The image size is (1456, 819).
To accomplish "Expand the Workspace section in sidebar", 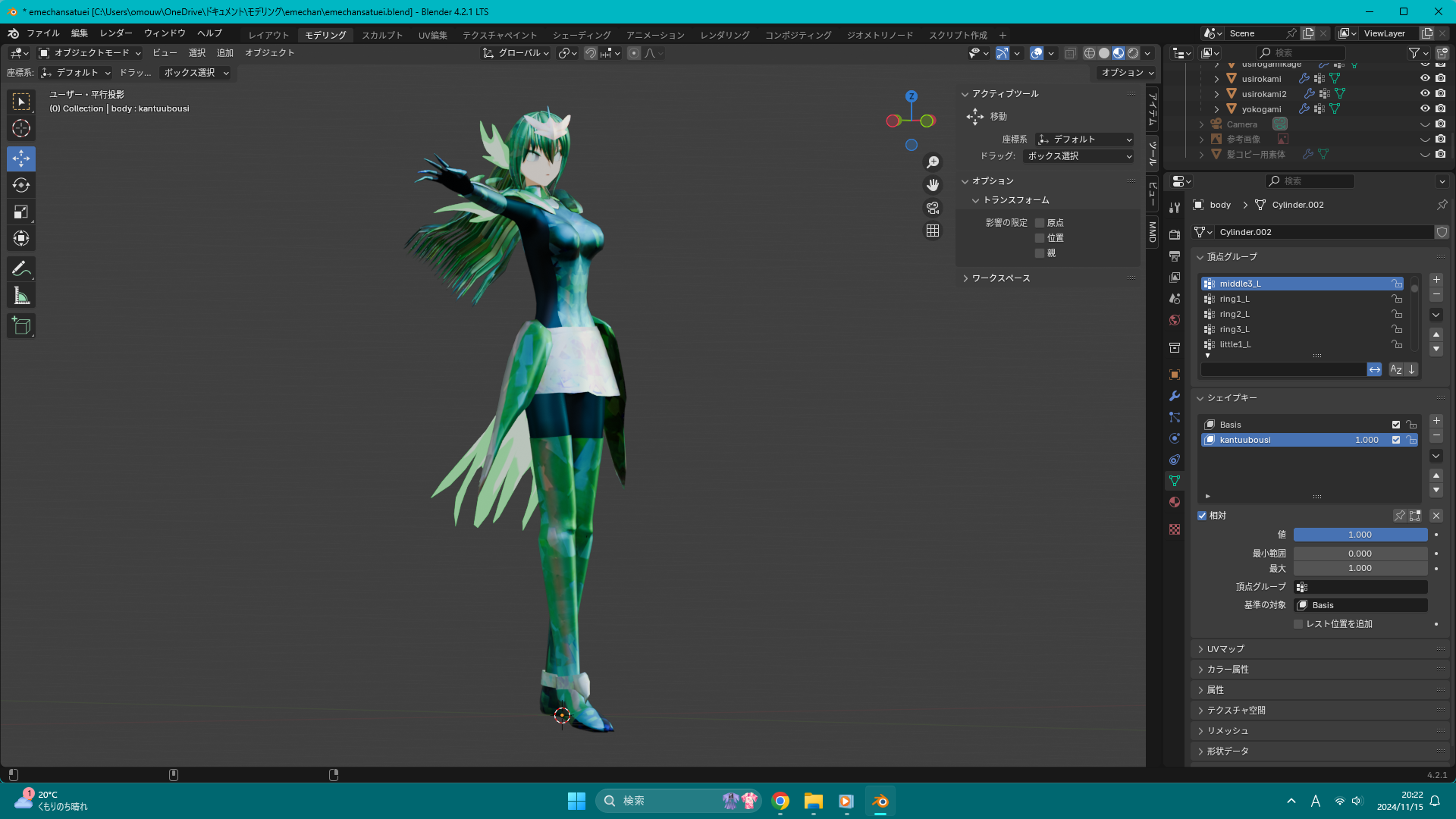I will click(1000, 278).
